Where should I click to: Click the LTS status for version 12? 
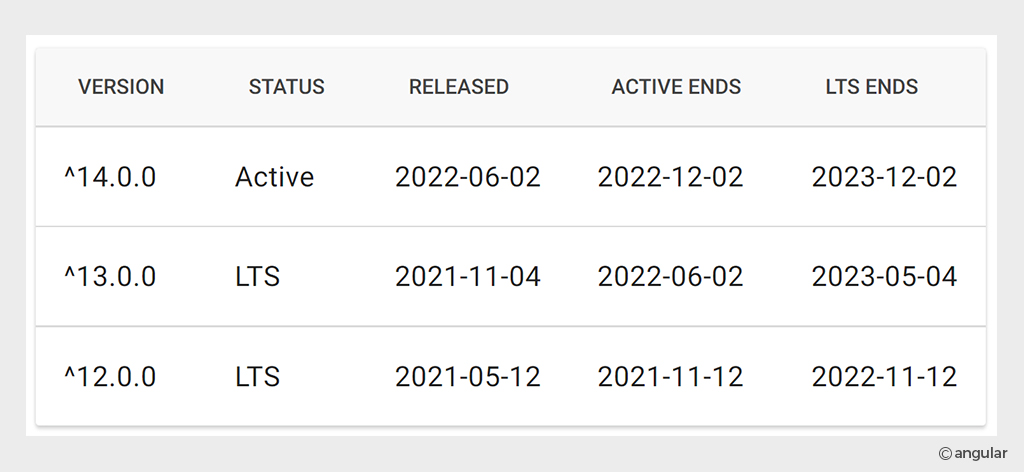(x=257, y=377)
